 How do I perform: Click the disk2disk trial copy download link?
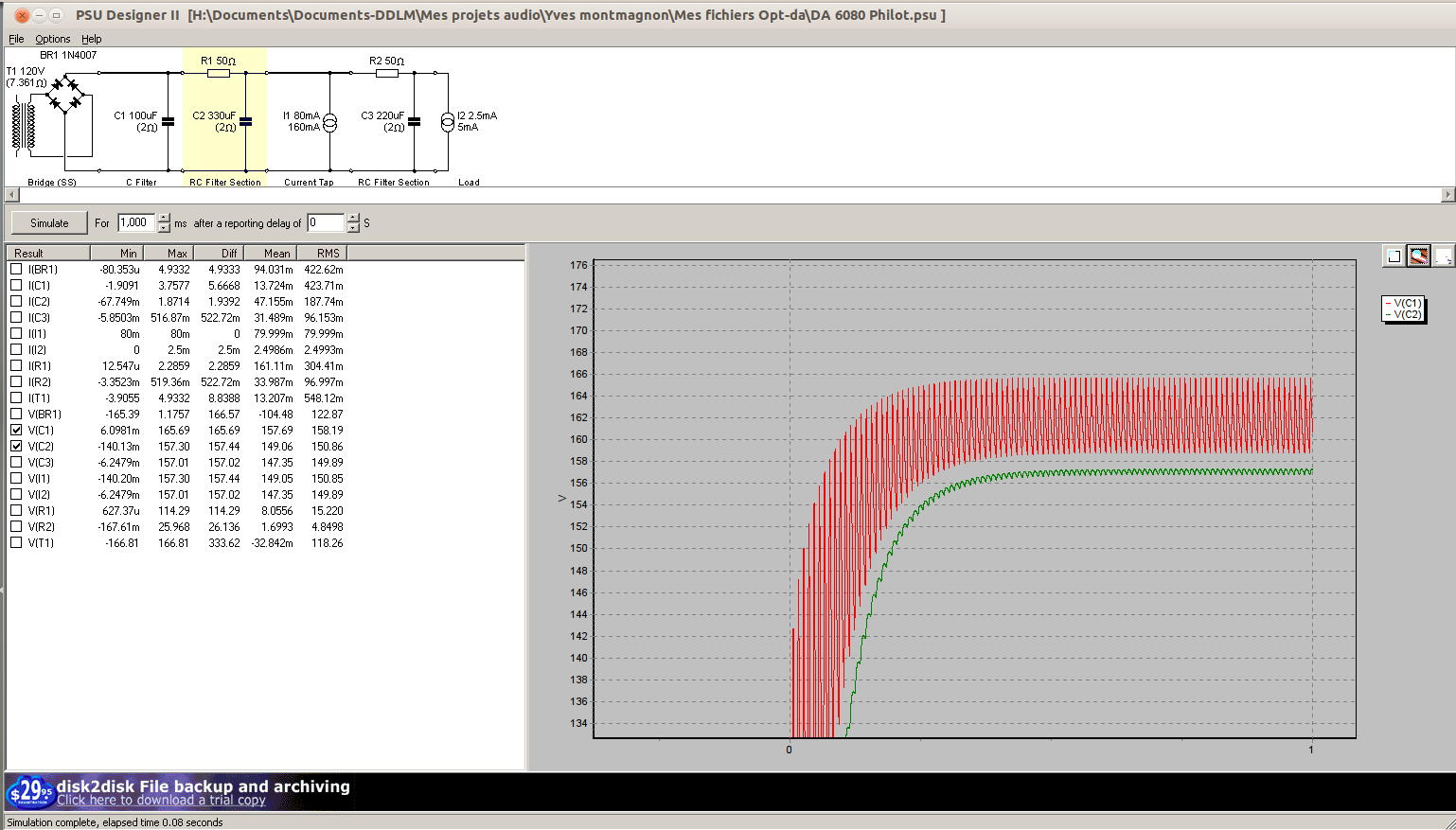point(161,801)
